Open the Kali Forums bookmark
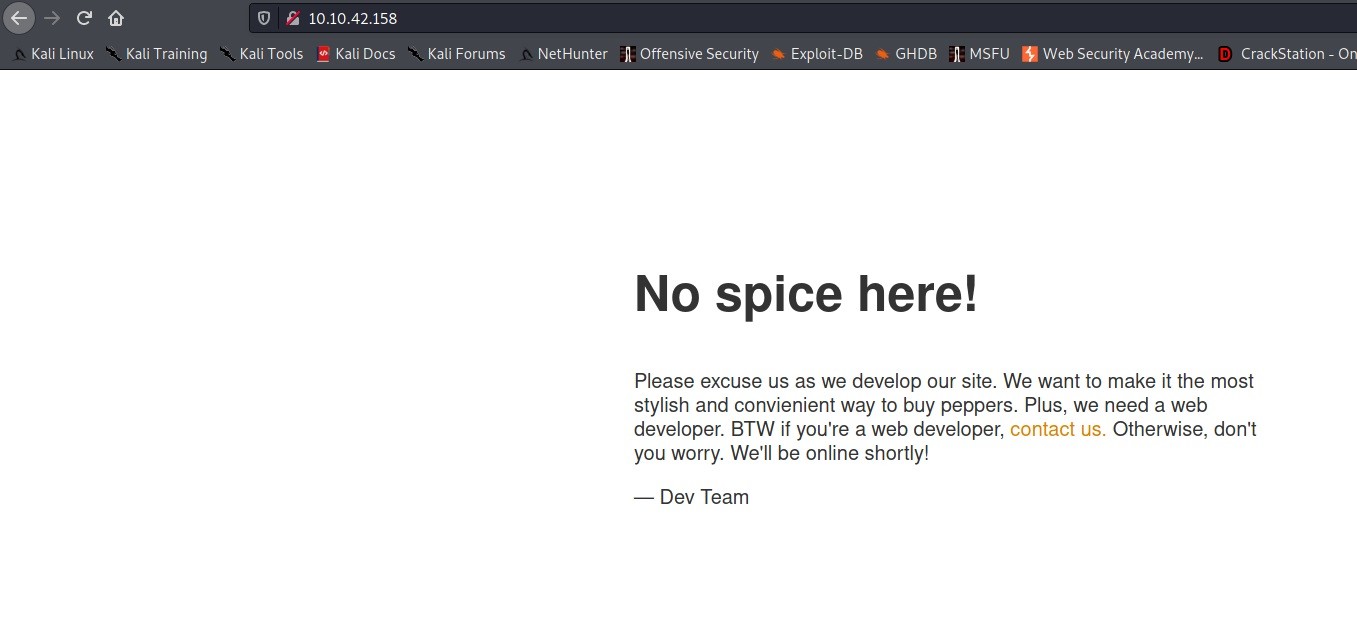This screenshot has height=635, width=1357. click(457, 54)
